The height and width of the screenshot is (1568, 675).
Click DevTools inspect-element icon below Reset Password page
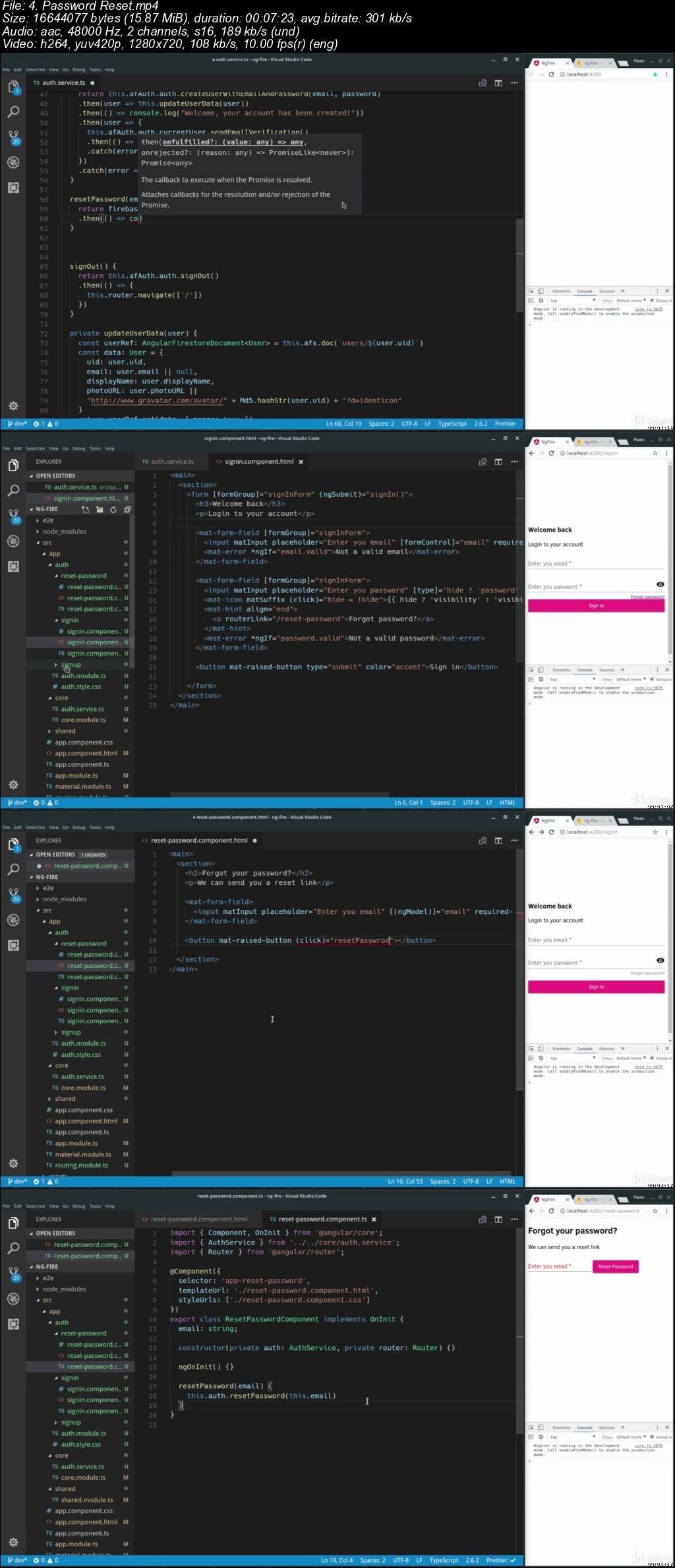coord(531,1428)
